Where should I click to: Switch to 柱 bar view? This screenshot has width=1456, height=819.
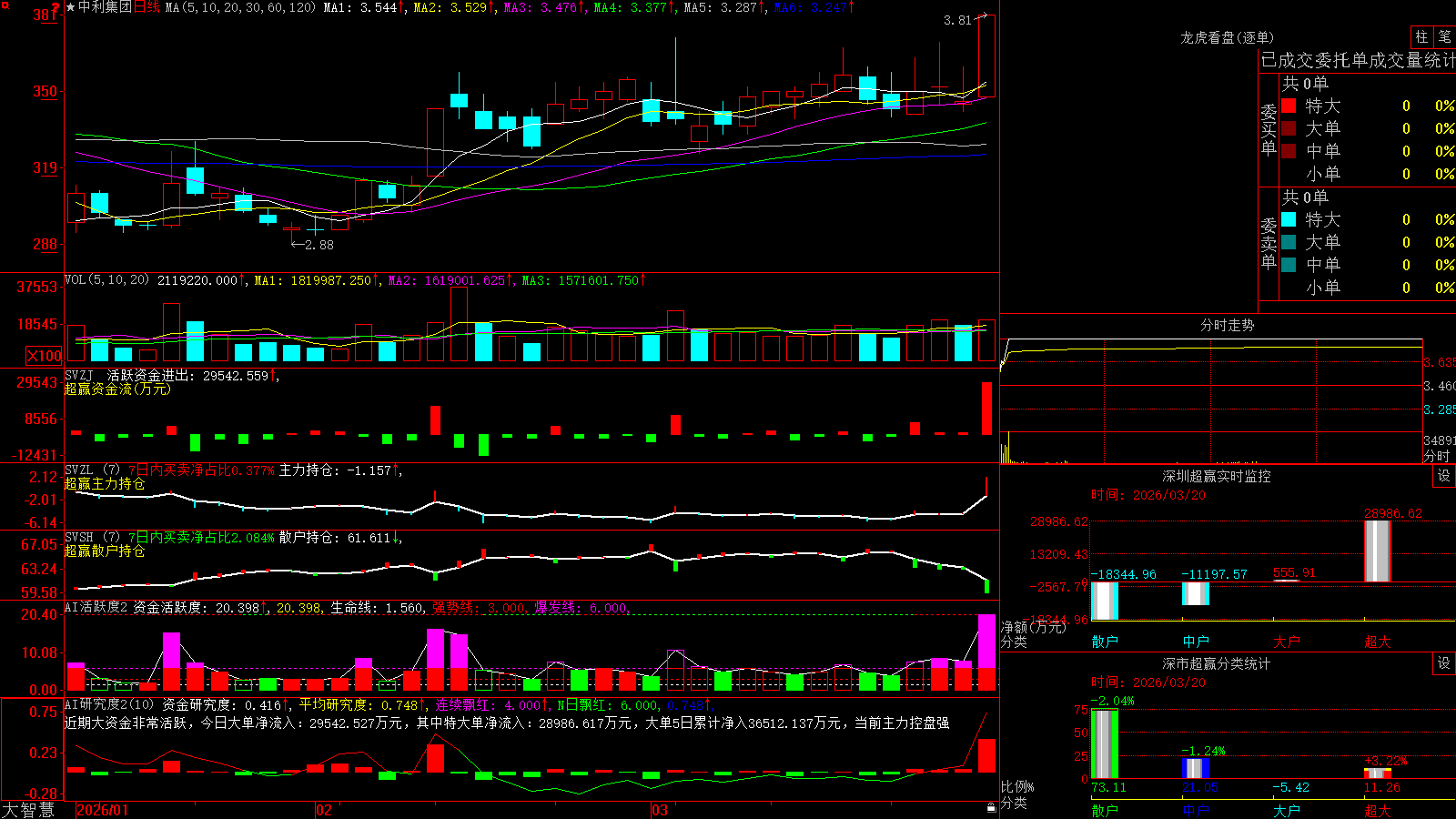(1421, 37)
